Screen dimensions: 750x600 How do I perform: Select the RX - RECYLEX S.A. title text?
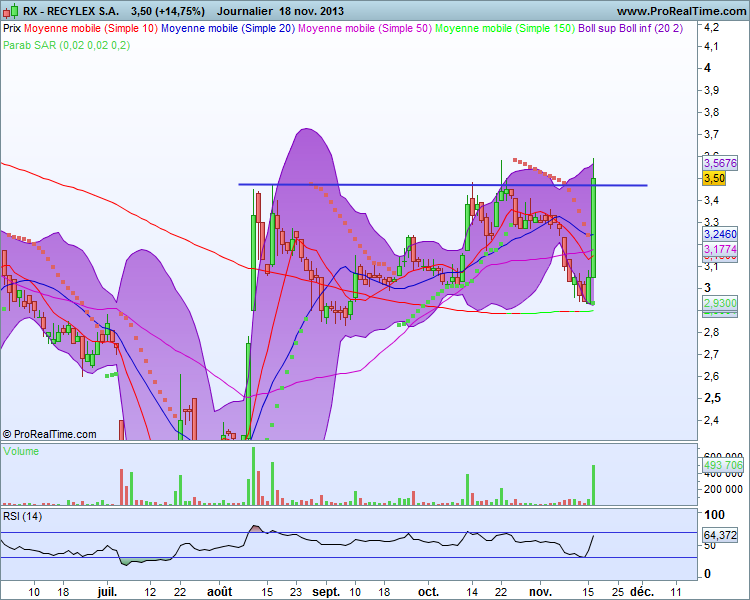(71, 11)
